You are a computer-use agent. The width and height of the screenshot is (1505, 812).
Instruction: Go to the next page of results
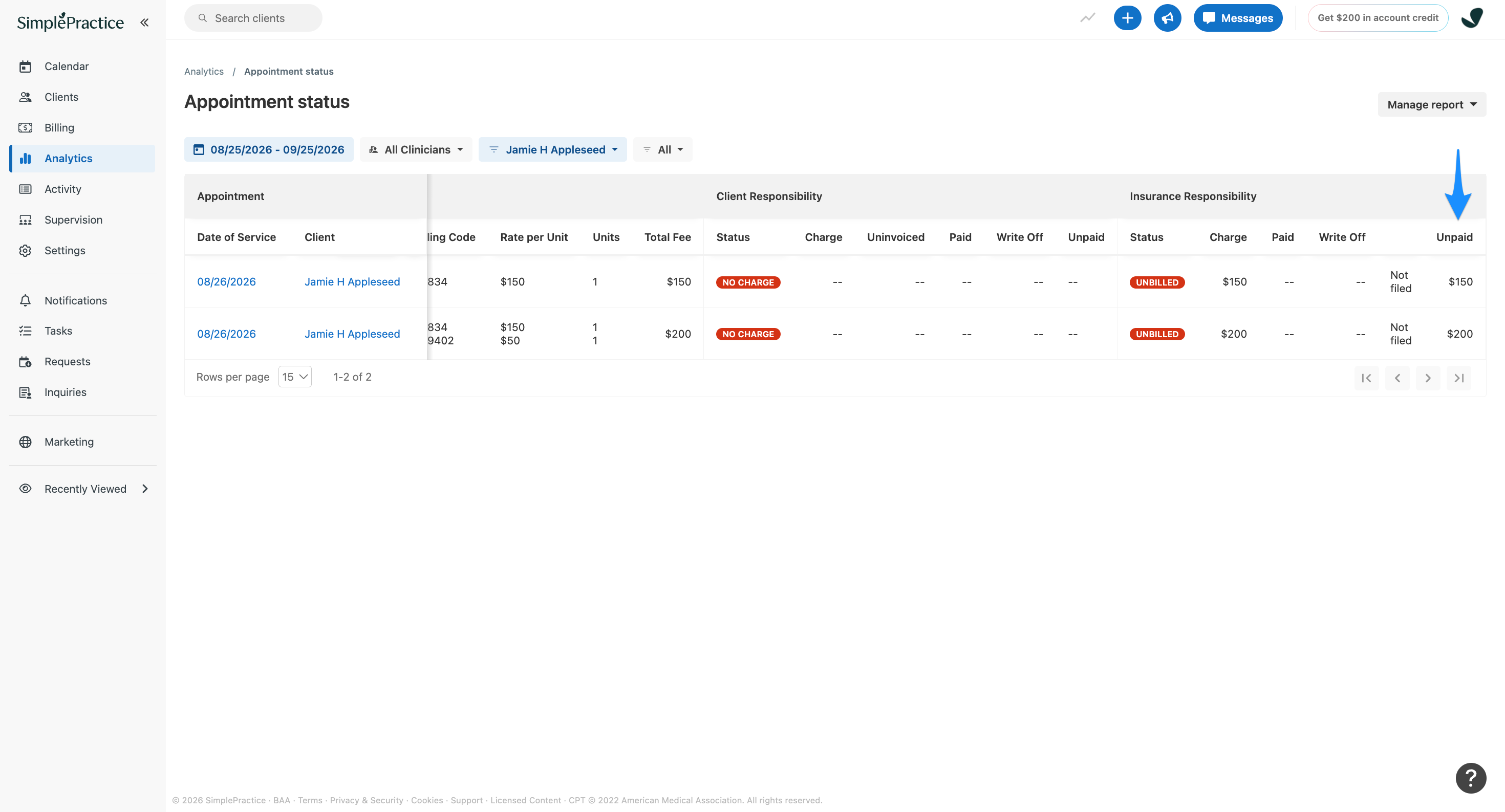coord(1428,378)
